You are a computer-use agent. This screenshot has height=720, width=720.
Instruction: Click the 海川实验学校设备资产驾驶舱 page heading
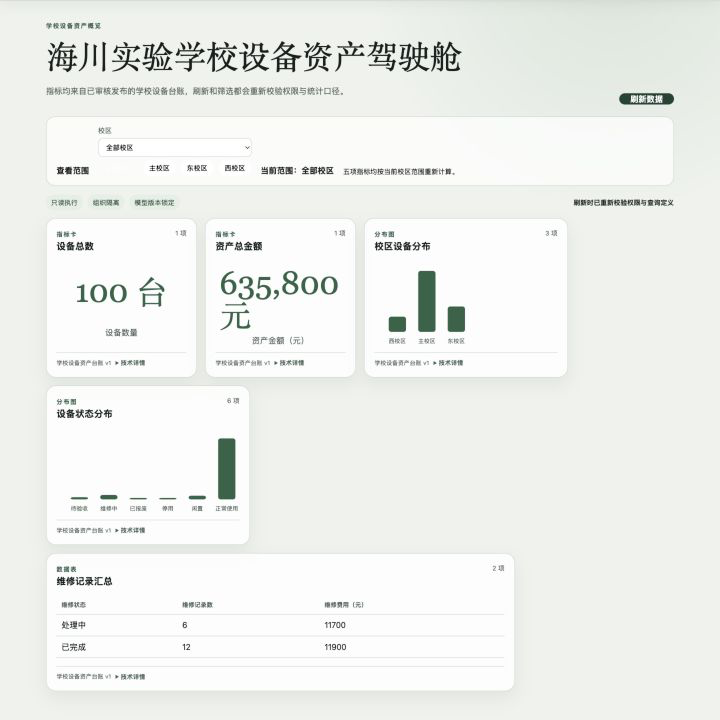click(254, 57)
